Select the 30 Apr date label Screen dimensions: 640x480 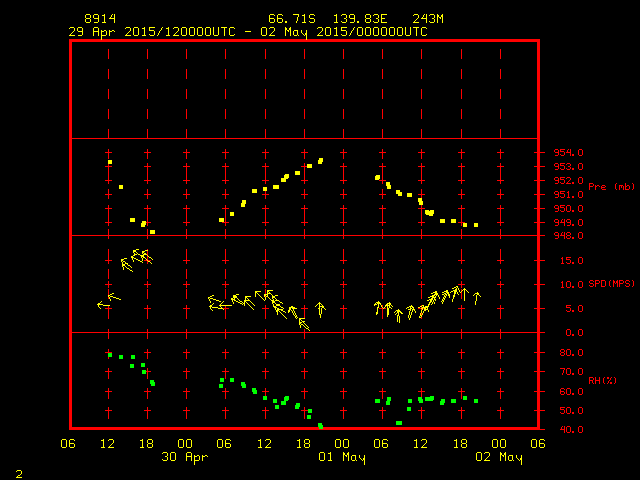point(185,457)
